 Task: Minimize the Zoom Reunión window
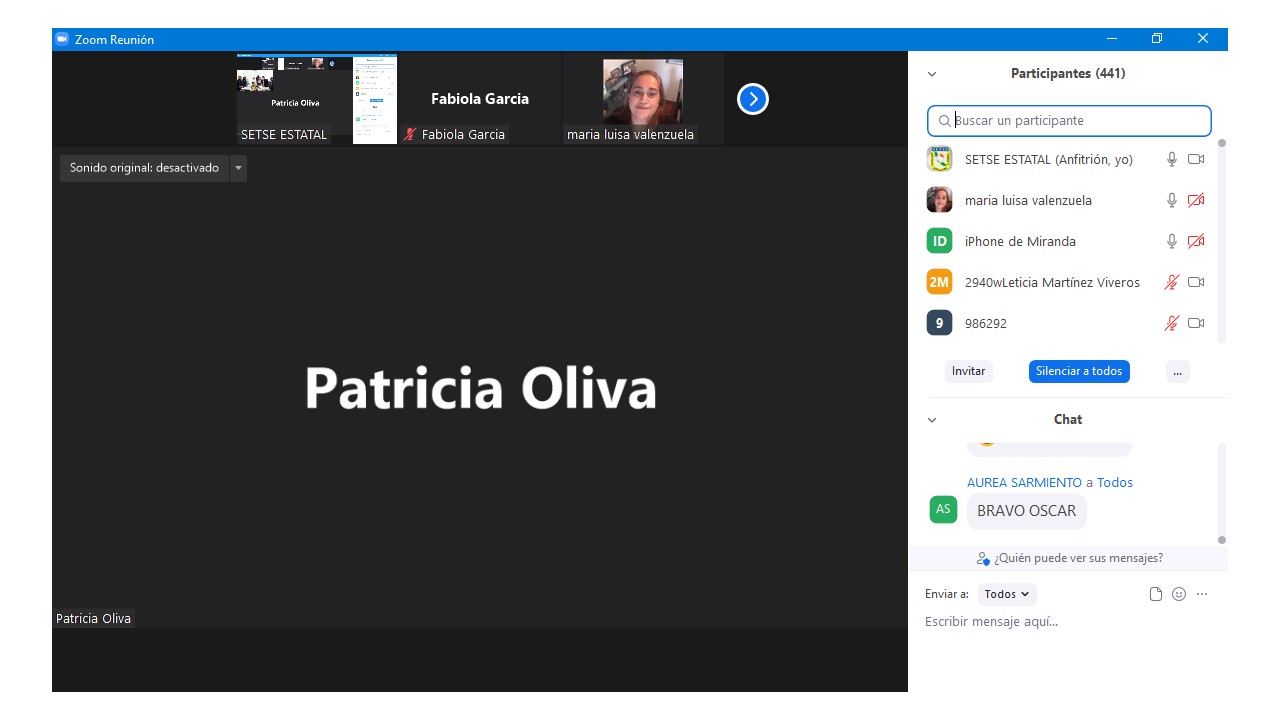pos(1112,39)
